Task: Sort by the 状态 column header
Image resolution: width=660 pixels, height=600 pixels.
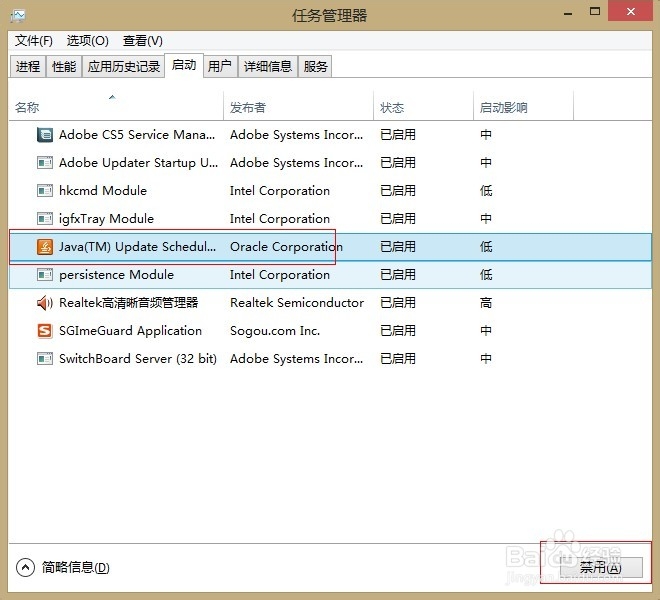Action: [x=423, y=107]
